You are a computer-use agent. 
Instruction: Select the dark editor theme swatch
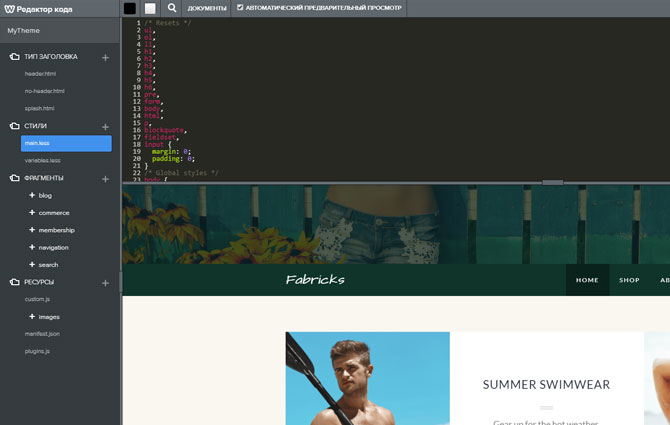(x=130, y=9)
